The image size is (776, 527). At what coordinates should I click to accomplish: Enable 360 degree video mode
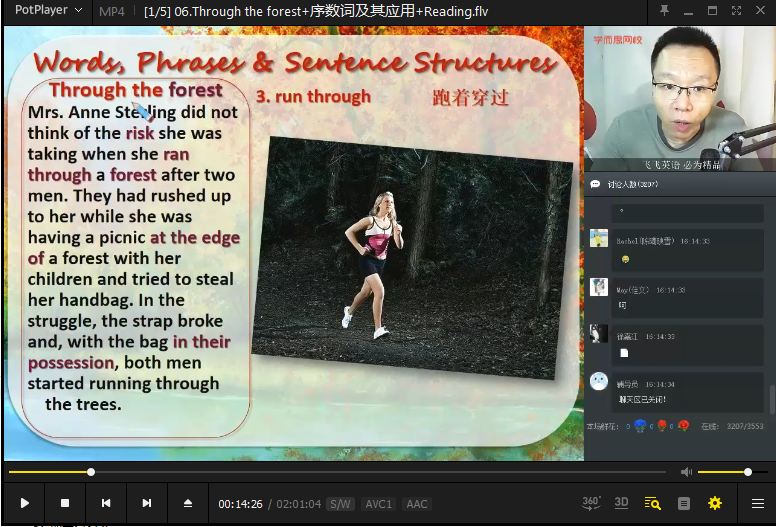591,503
